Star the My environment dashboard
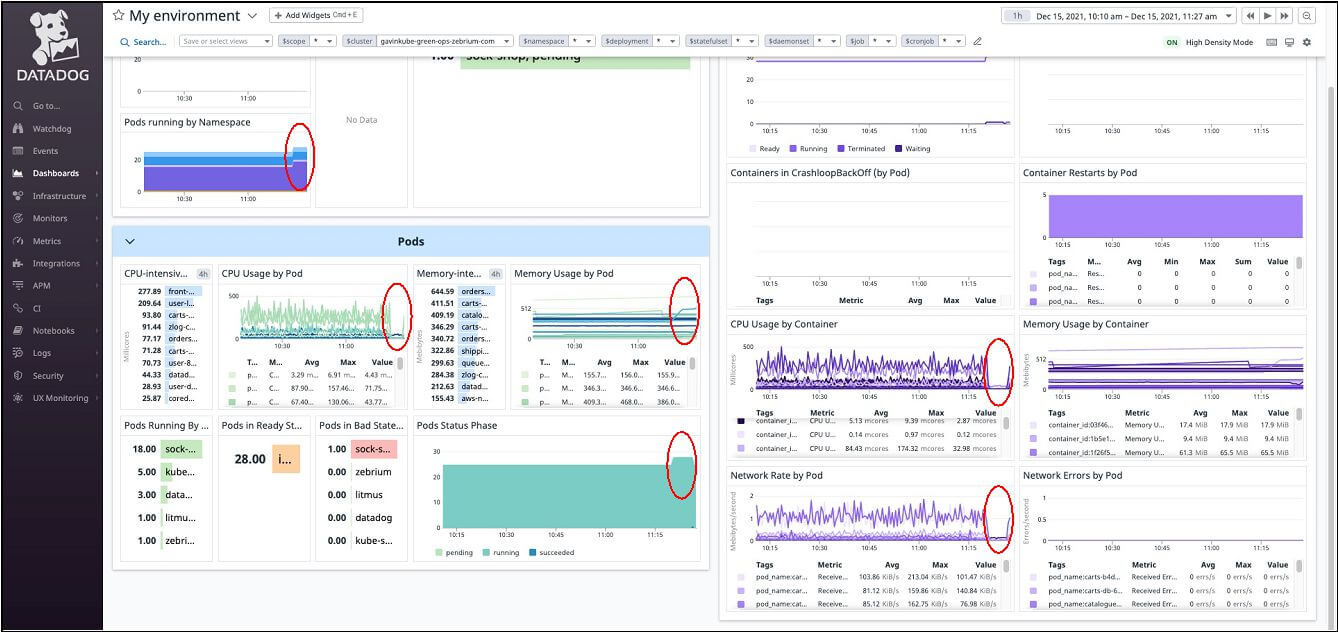 pyautogui.click(x=118, y=16)
